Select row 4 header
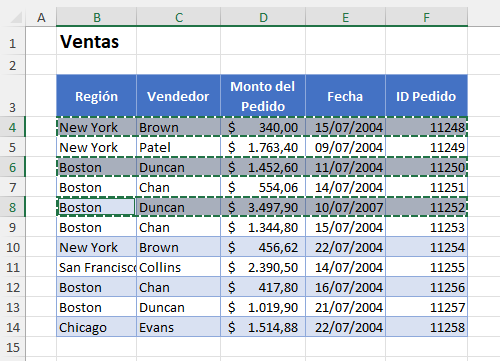This screenshot has height=361, width=500. click(13, 127)
